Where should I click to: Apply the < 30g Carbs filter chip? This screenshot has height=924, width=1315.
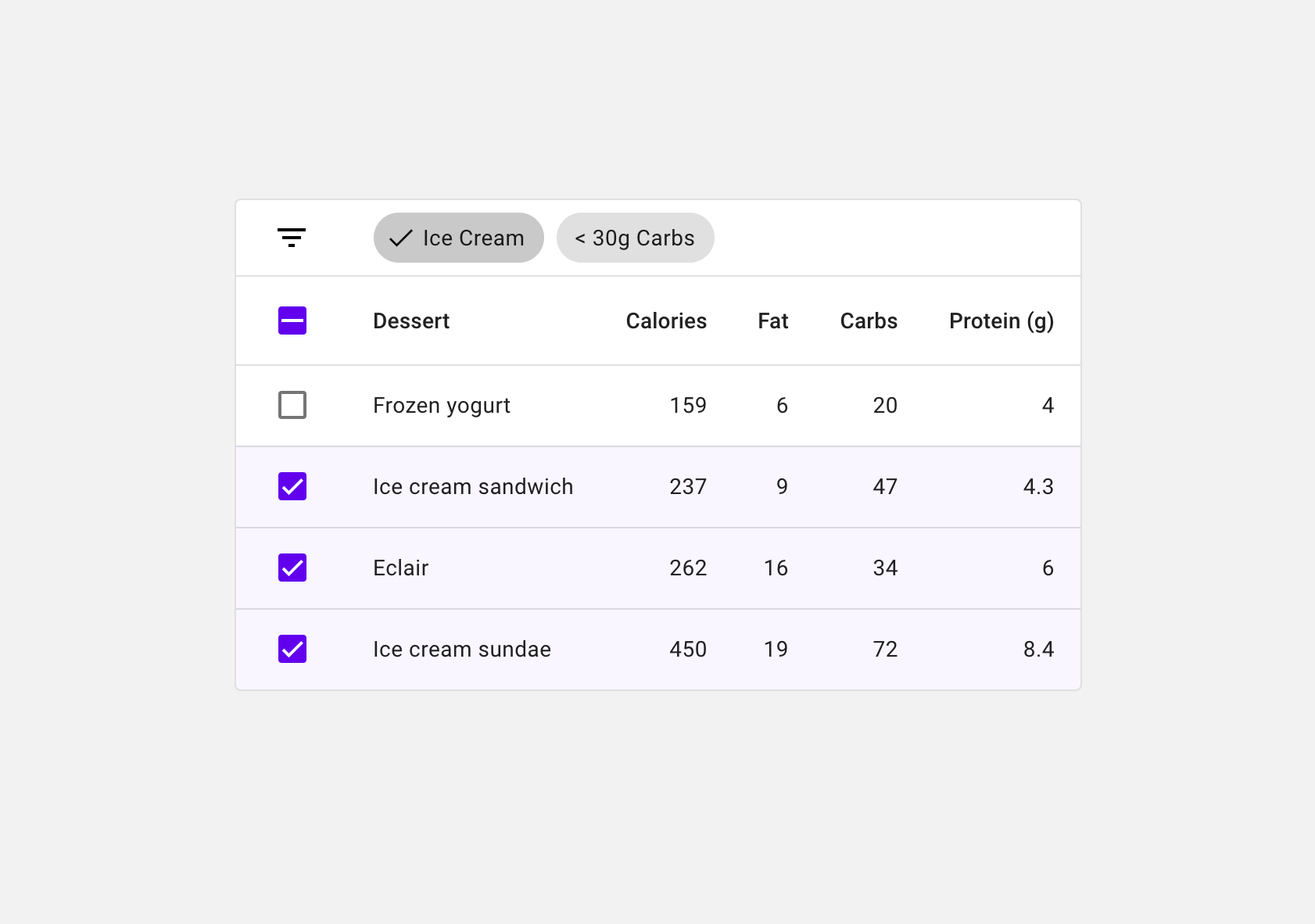(635, 238)
